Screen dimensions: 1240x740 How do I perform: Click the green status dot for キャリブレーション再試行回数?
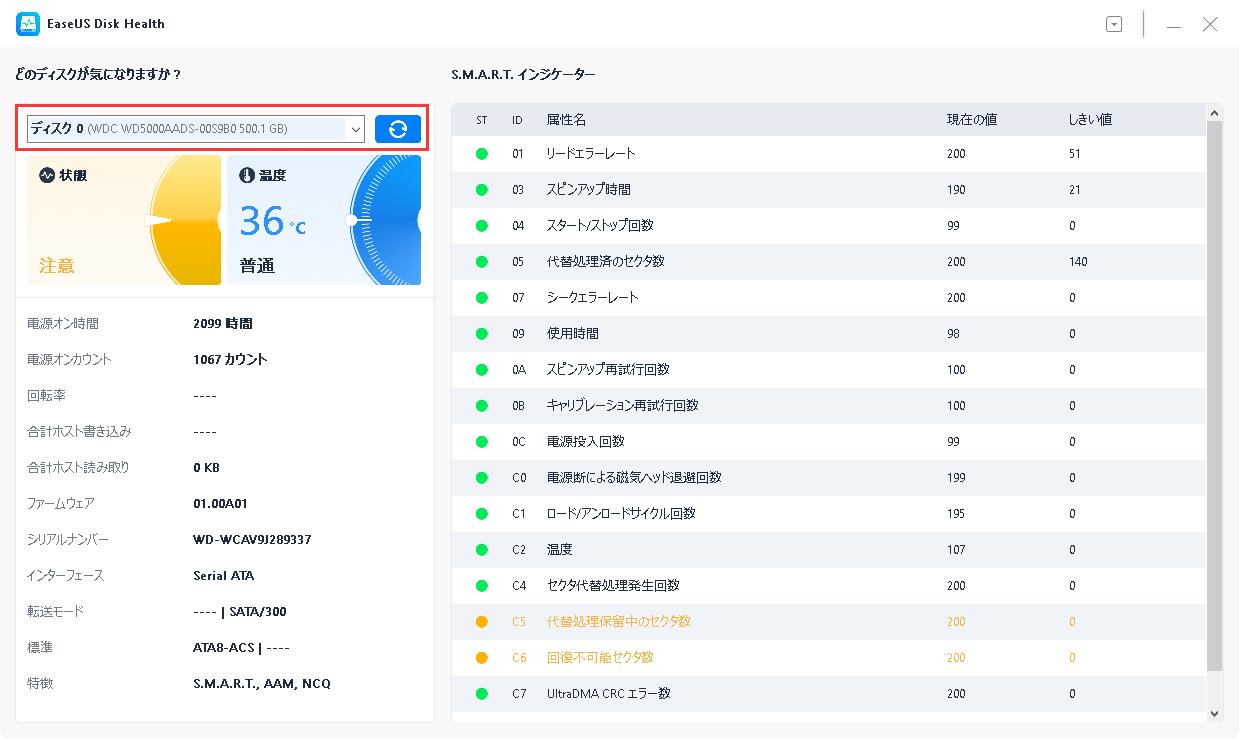482,406
